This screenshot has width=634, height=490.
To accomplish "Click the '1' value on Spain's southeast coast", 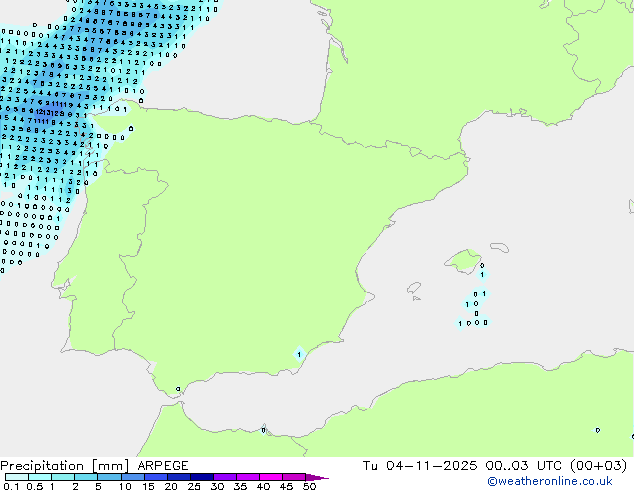I will tap(299, 355).
